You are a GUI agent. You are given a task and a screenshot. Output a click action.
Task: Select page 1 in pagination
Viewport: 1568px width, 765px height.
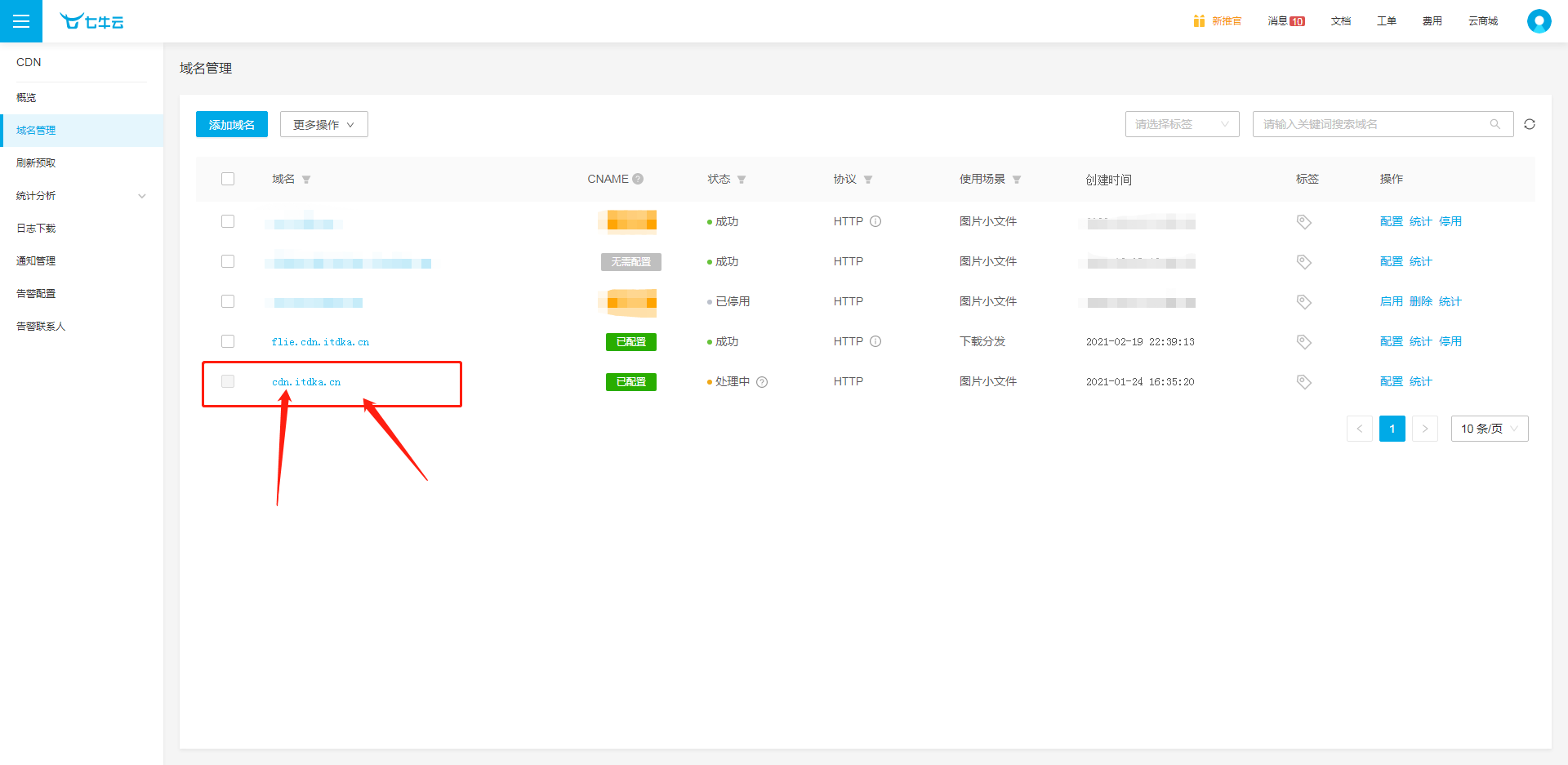pos(1392,429)
